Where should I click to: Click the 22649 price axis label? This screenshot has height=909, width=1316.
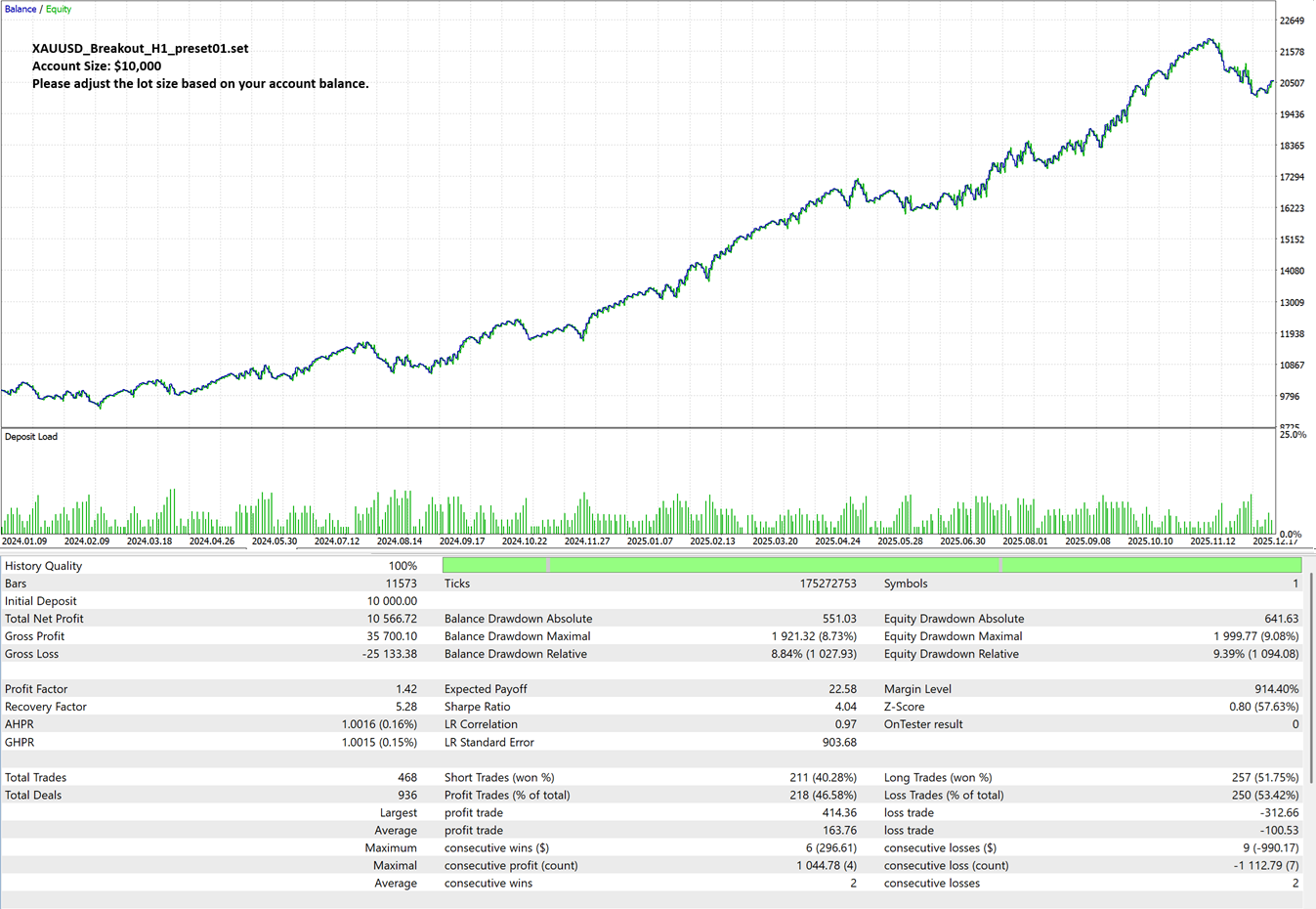pyautogui.click(x=1292, y=21)
